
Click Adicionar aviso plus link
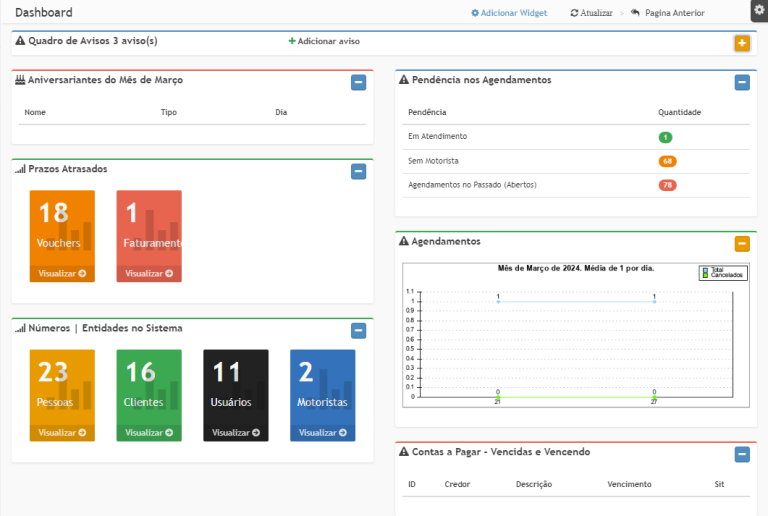(x=324, y=41)
